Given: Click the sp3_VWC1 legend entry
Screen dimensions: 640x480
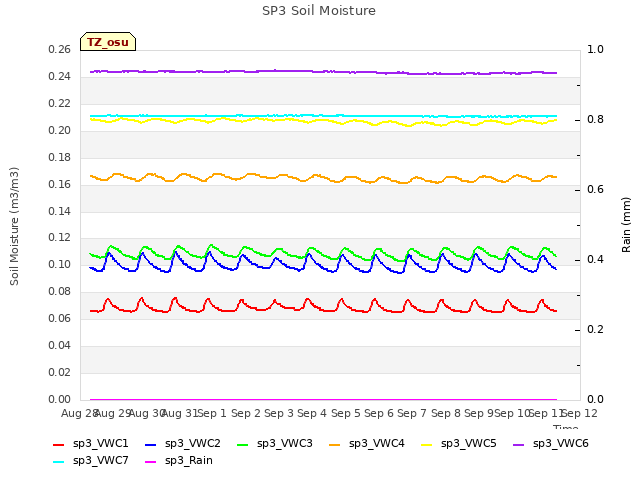Looking at the screenshot, I should pos(91,444).
